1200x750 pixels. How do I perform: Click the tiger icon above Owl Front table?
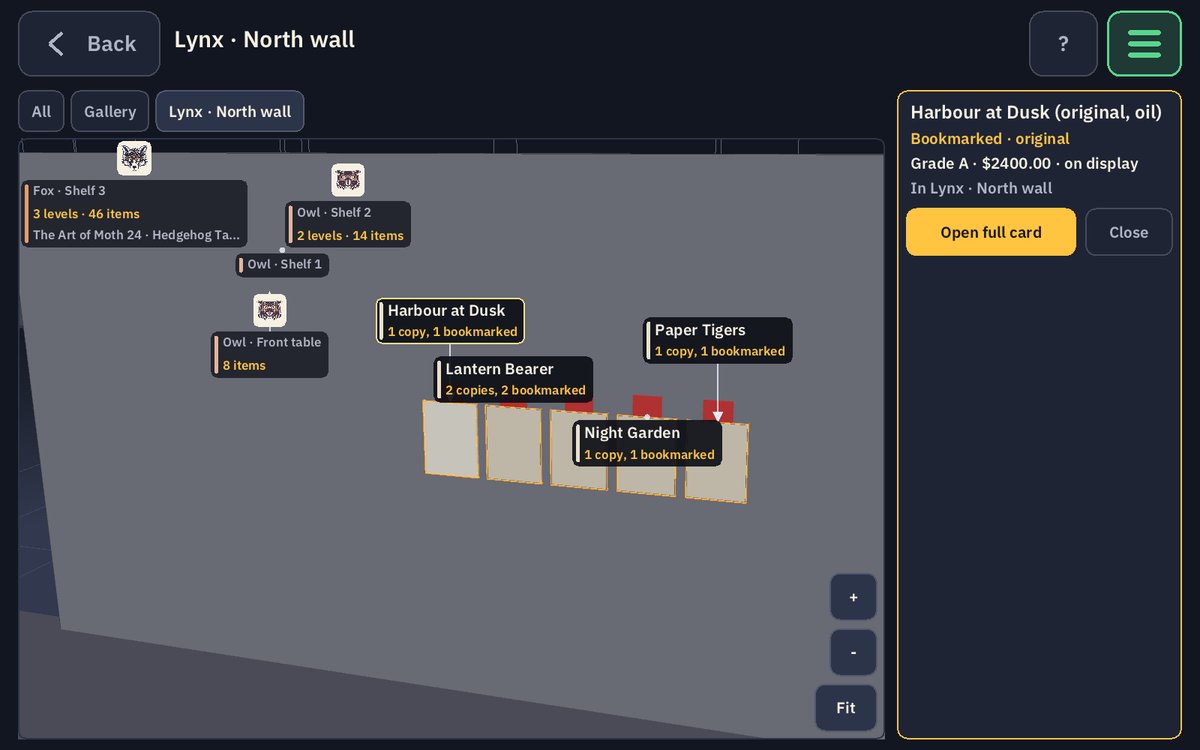[x=270, y=310]
